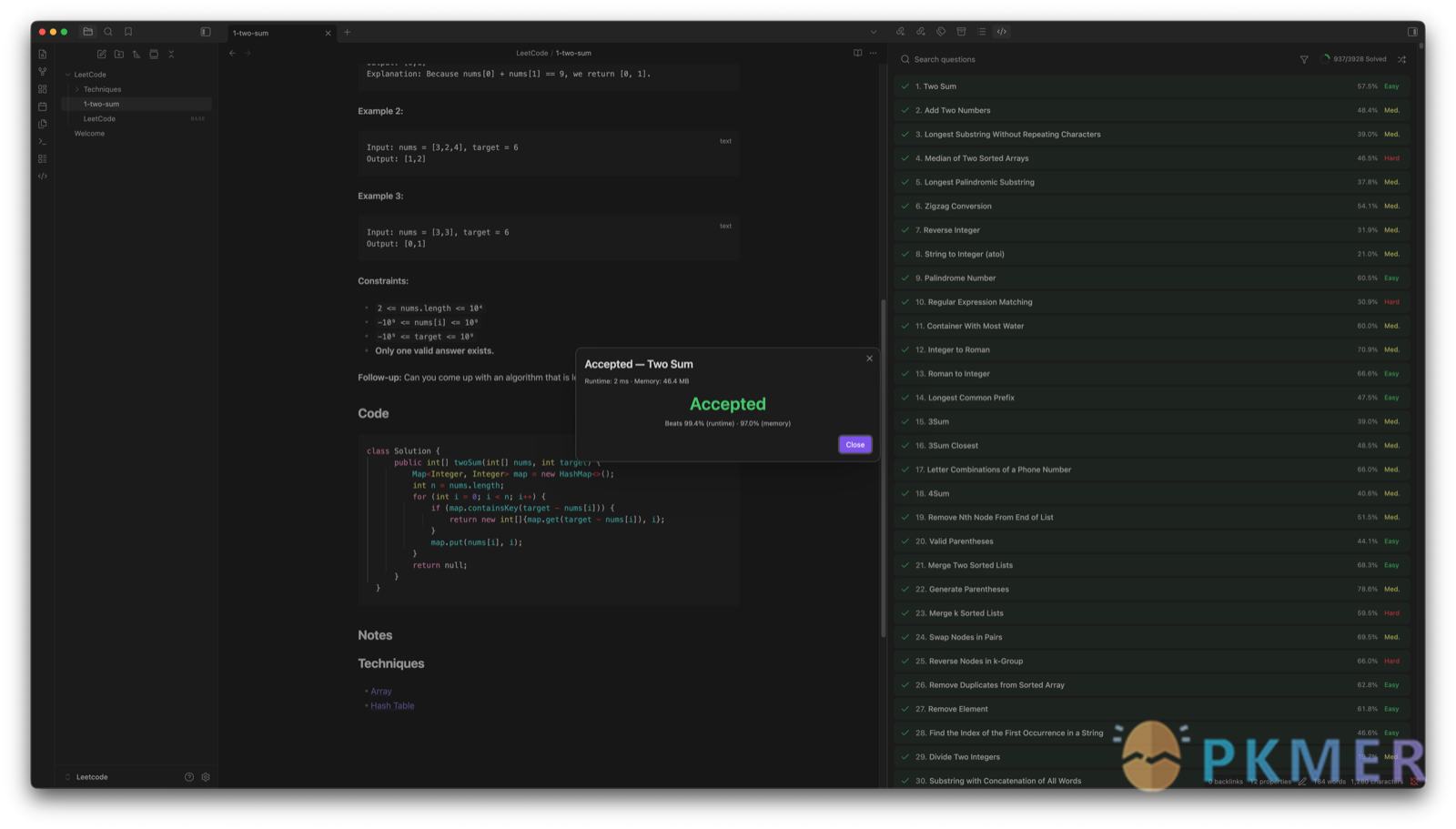The image size is (1456, 829).
Task: Open question 26. Remove Duplicates from Sorted Array
Action: click(x=1152, y=685)
